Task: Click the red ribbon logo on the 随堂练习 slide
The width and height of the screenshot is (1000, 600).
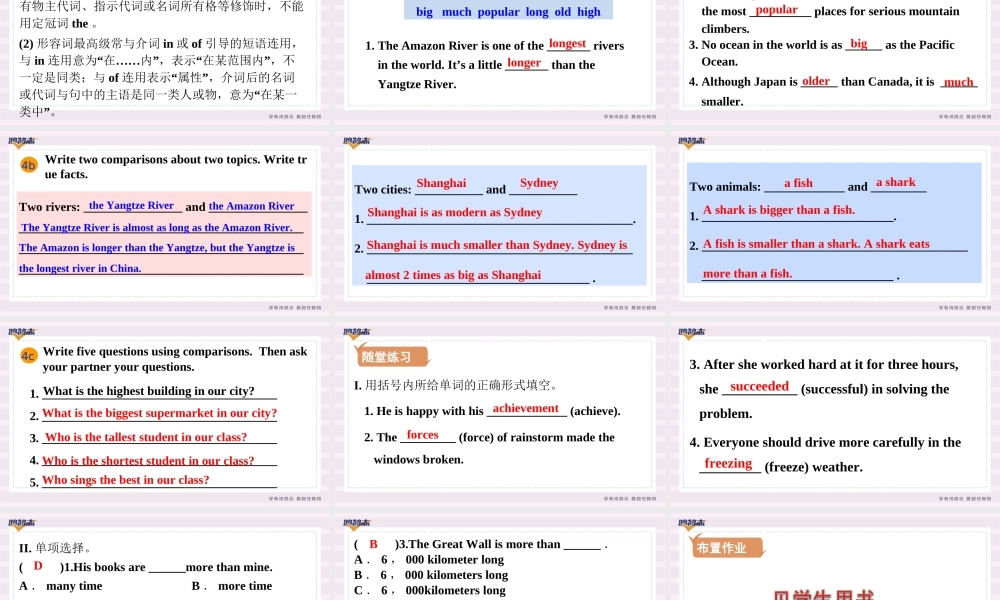Action: [x=354, y=332]
